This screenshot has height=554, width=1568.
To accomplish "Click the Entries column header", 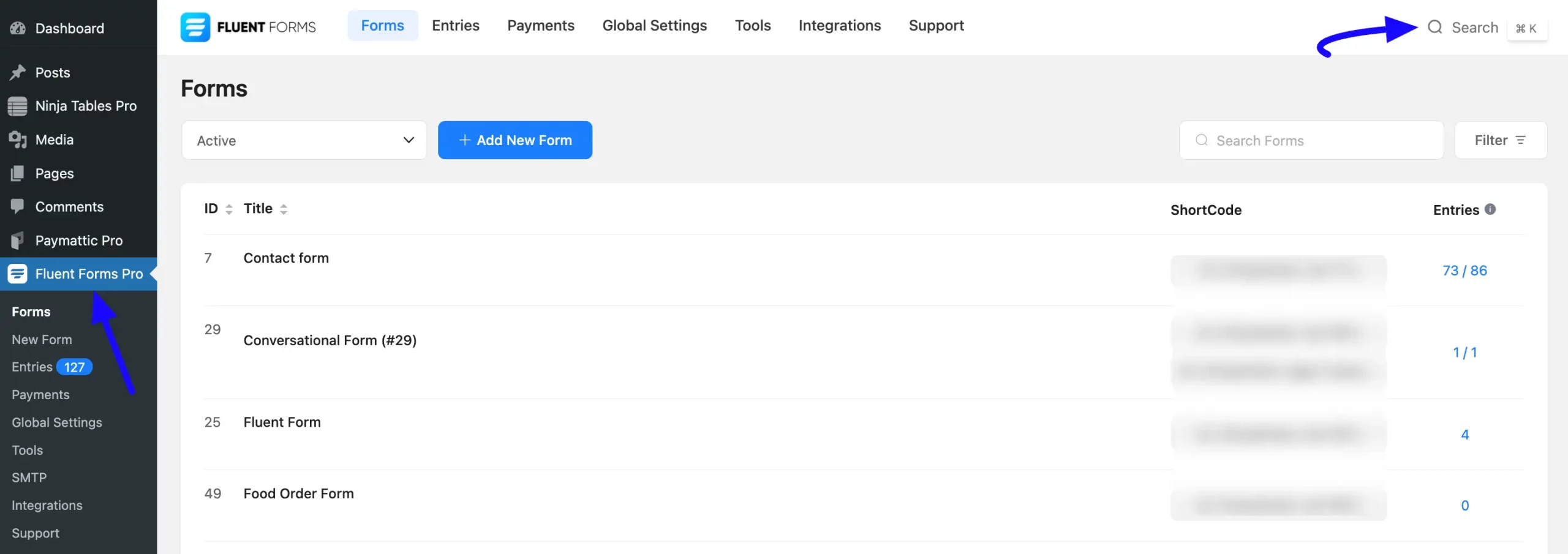I will coord(1456,210).
